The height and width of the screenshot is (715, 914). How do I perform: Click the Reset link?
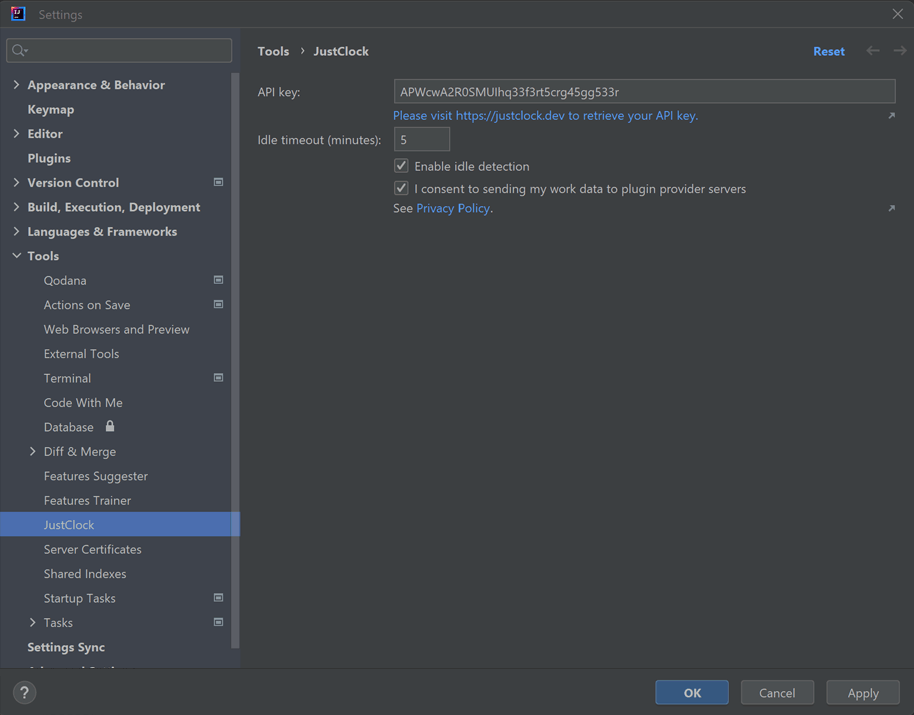pos(829,51)
